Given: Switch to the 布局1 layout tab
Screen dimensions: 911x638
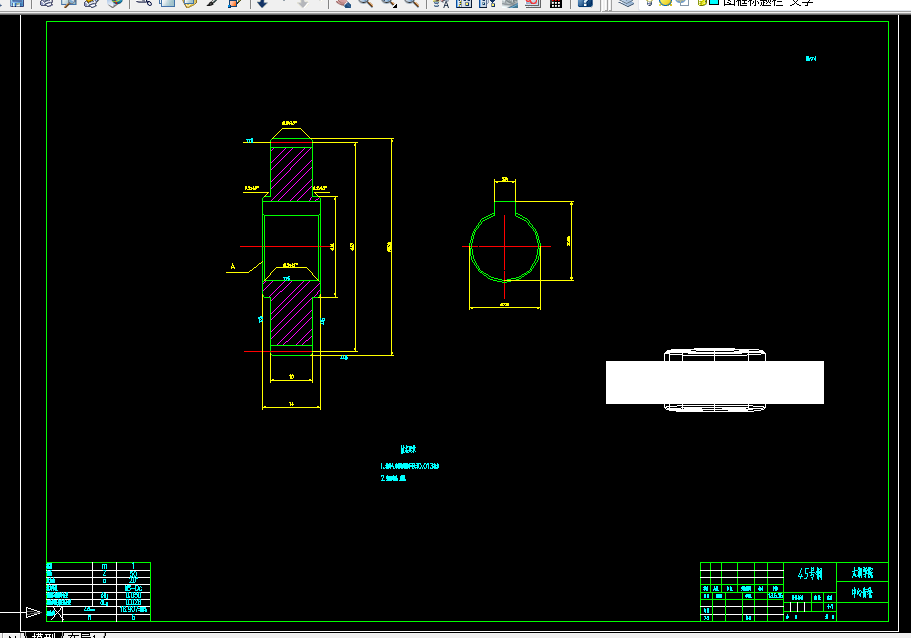Looking at the screenshot, I should [83, 635].
